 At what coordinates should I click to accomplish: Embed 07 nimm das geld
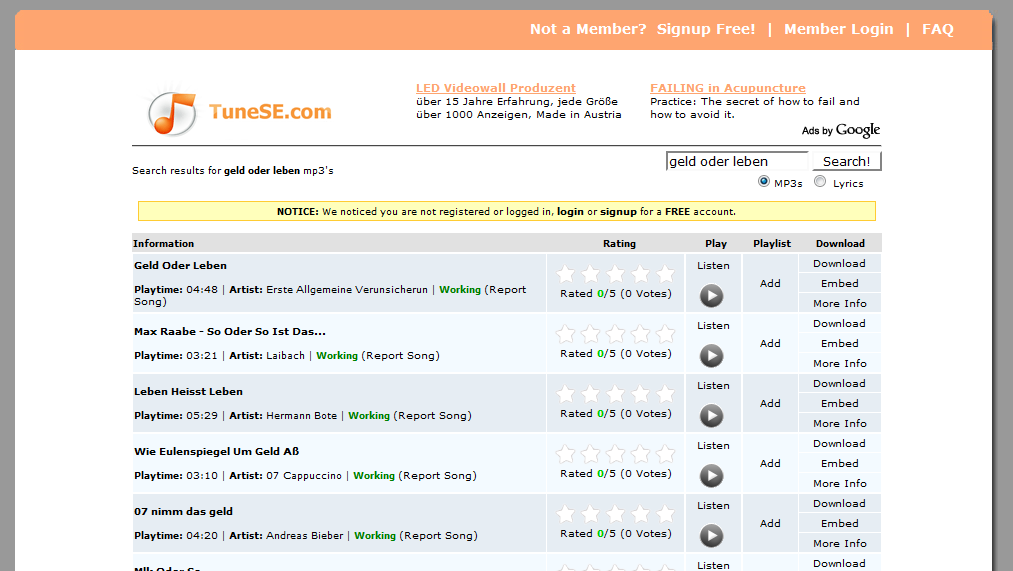[x=839, y=524]
